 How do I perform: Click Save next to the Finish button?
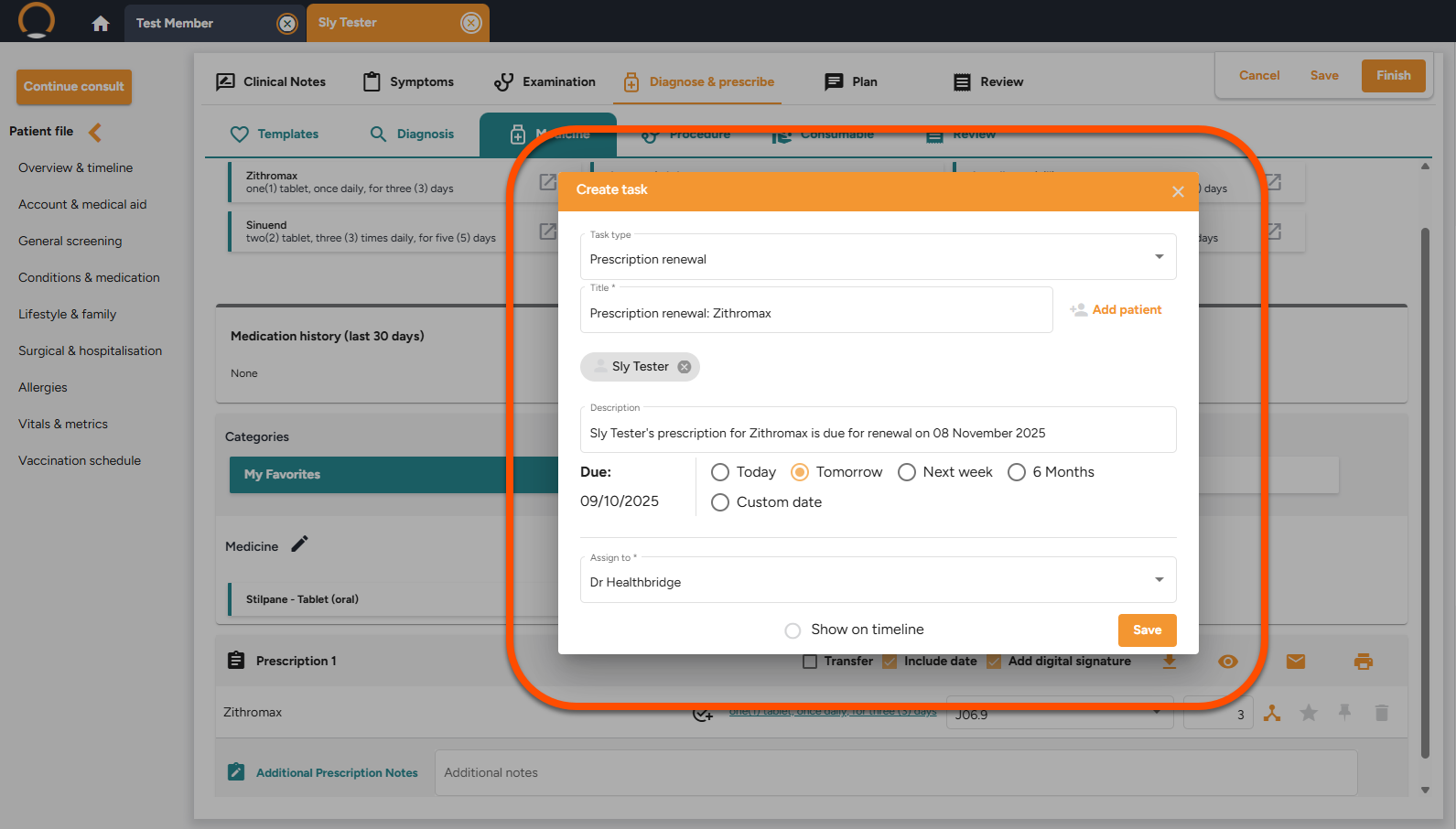1324,75
